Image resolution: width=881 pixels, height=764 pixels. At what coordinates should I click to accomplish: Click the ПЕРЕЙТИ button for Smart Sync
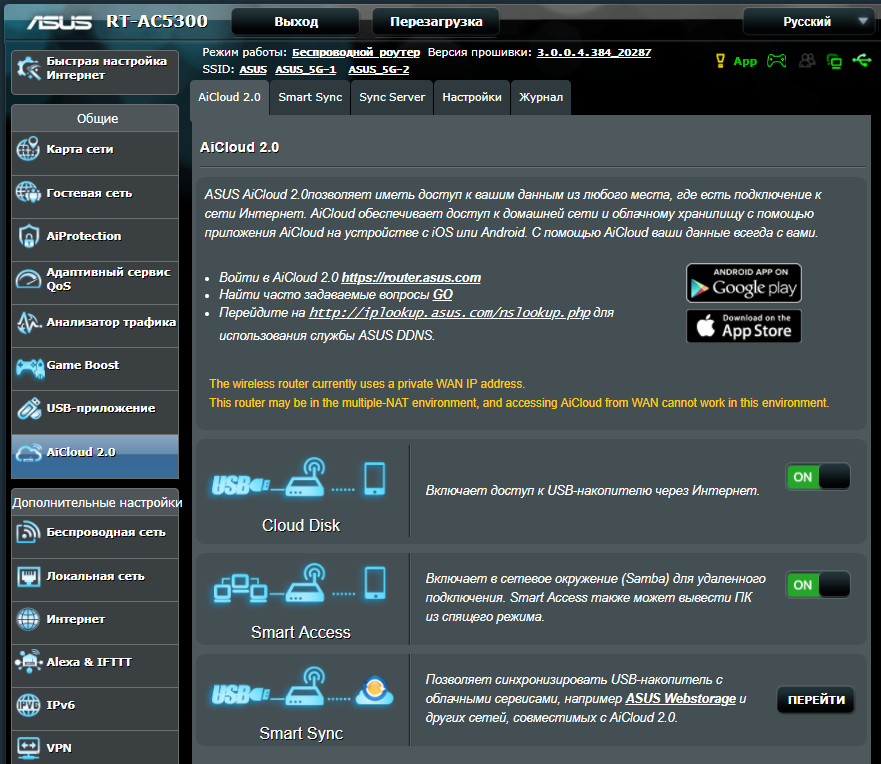click(x=816, y=700)
